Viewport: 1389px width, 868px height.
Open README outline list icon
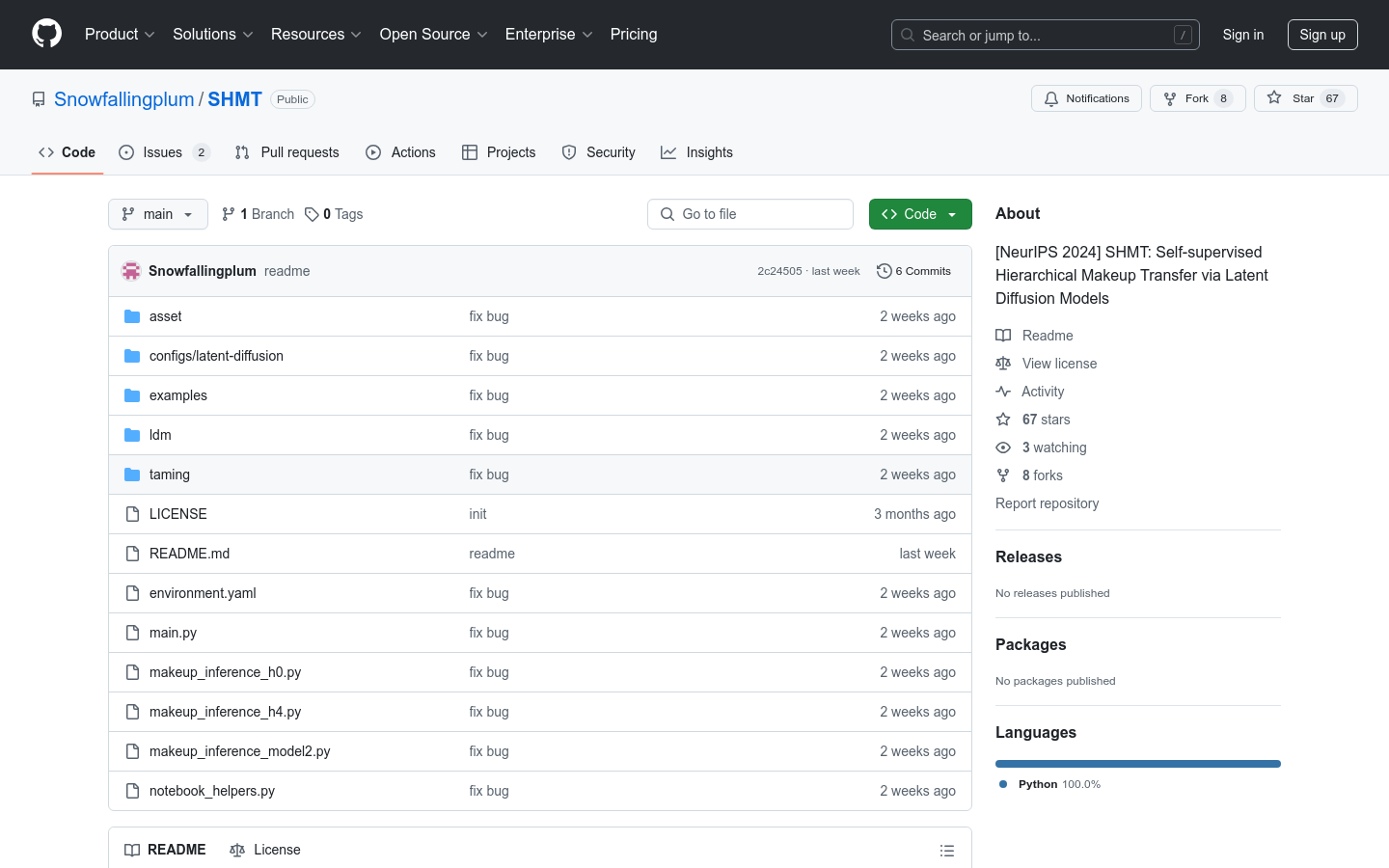coord(947,851)
